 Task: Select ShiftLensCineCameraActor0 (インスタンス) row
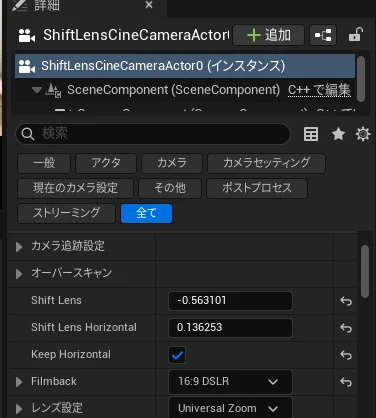(x=185, y=66)
